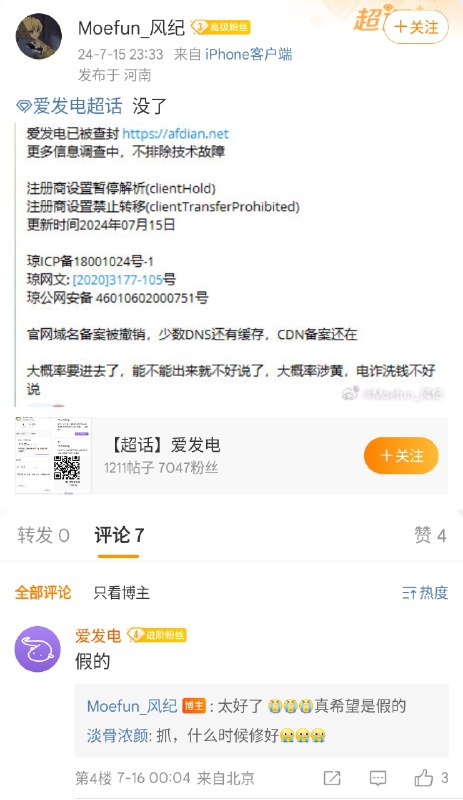This screenshot has height=800, width=463.
Task: Filter comments by 只看博主
Action: coord(121,592)
